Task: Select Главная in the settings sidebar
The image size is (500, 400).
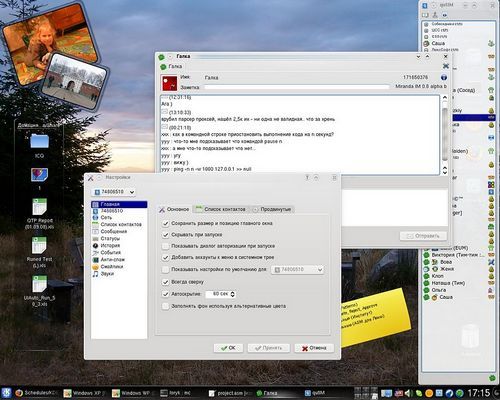Action: click(119, 204)
